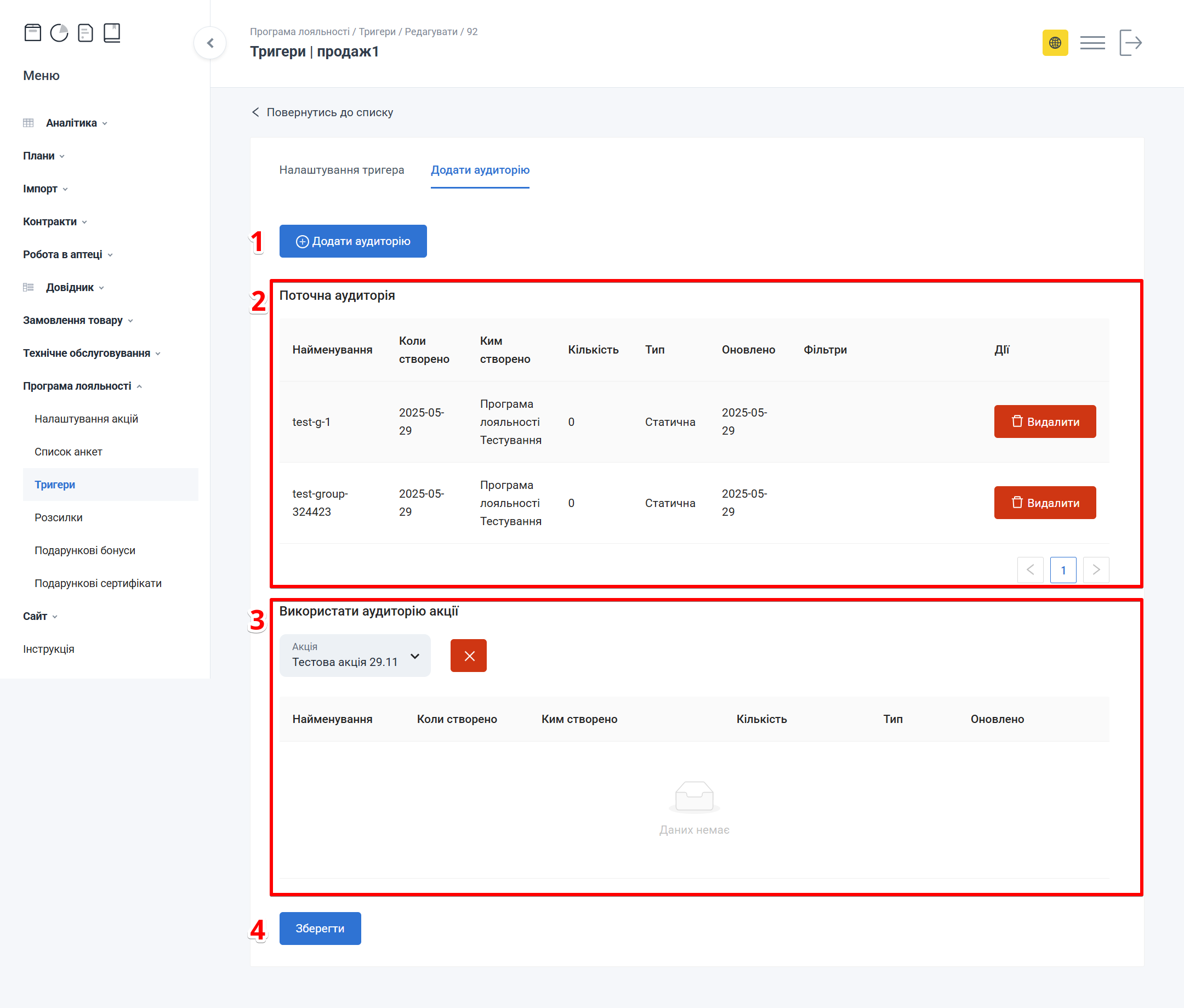The image size is (1184, 1008).
Task: Click the logout exit icon
Action: (x=1130, y=43)
